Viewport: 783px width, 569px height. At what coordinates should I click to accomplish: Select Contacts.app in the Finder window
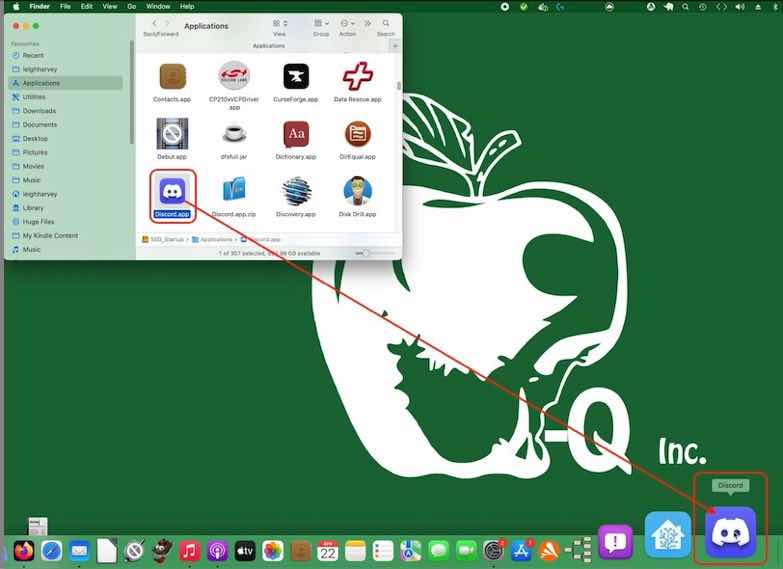[x=172, y=76]
